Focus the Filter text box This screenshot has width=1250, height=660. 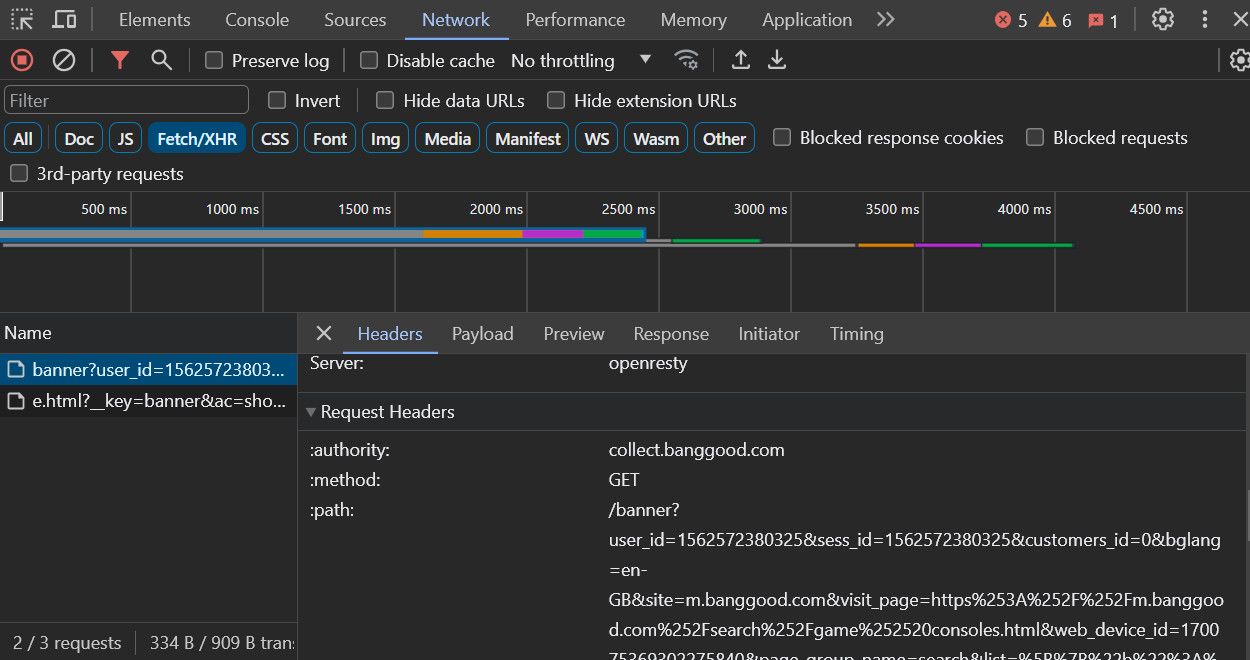(x=126, y=100)
